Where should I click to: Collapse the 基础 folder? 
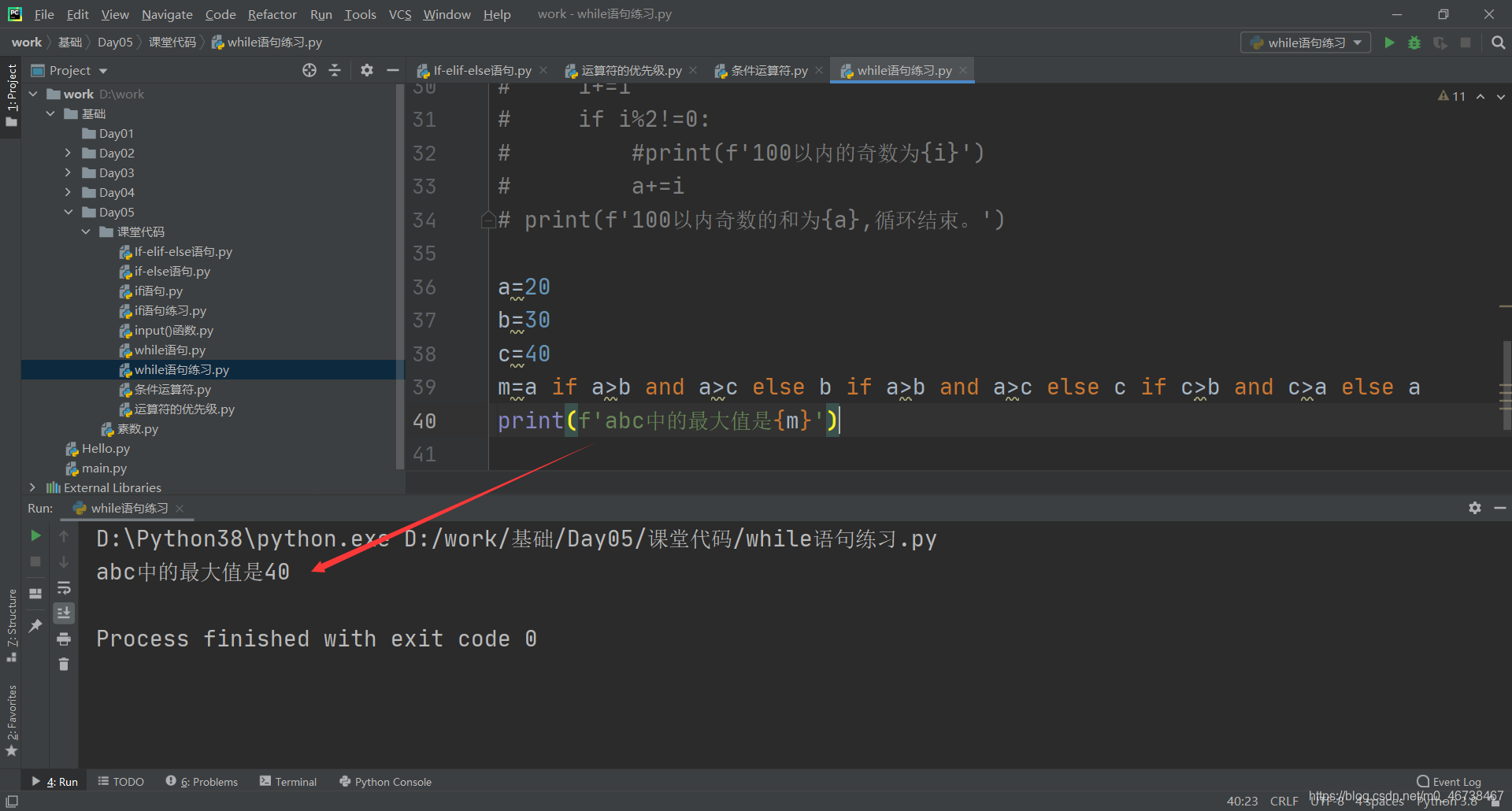(x=51, y=113)
